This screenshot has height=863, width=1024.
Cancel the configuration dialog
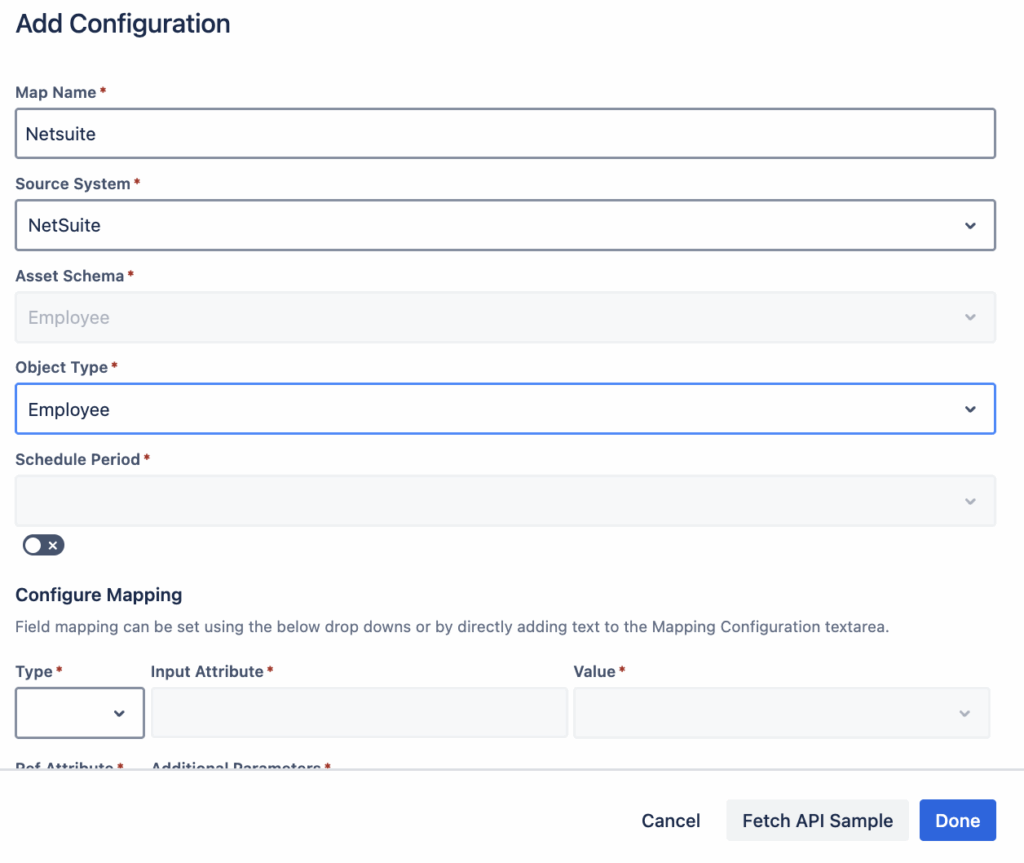(x=671, y=821)
